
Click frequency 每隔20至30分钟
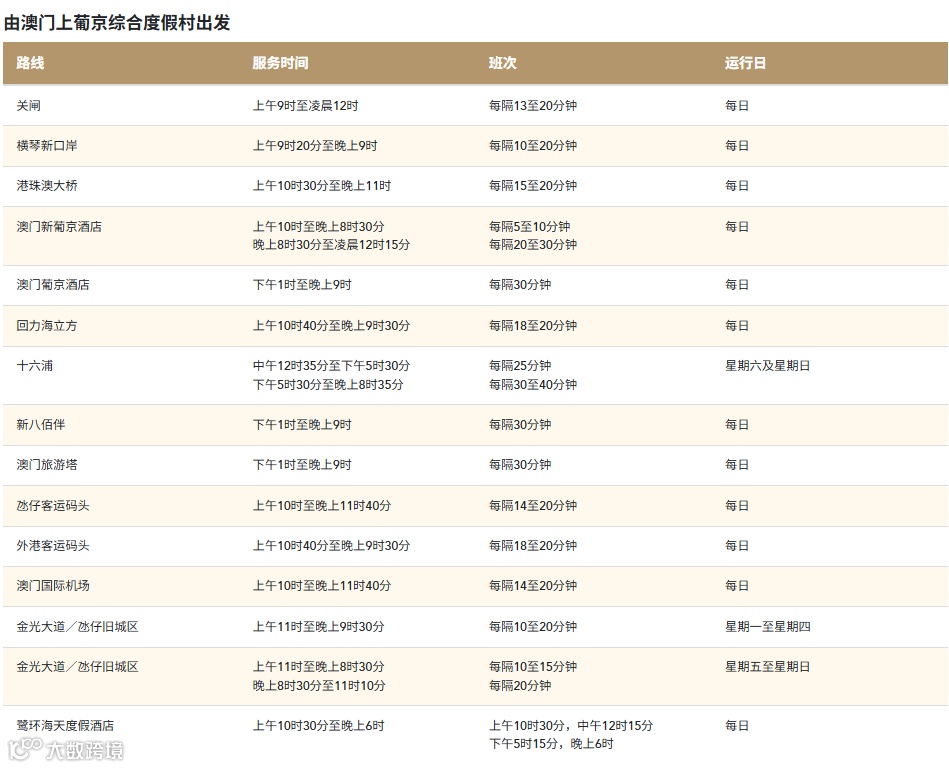coord(533,245)
